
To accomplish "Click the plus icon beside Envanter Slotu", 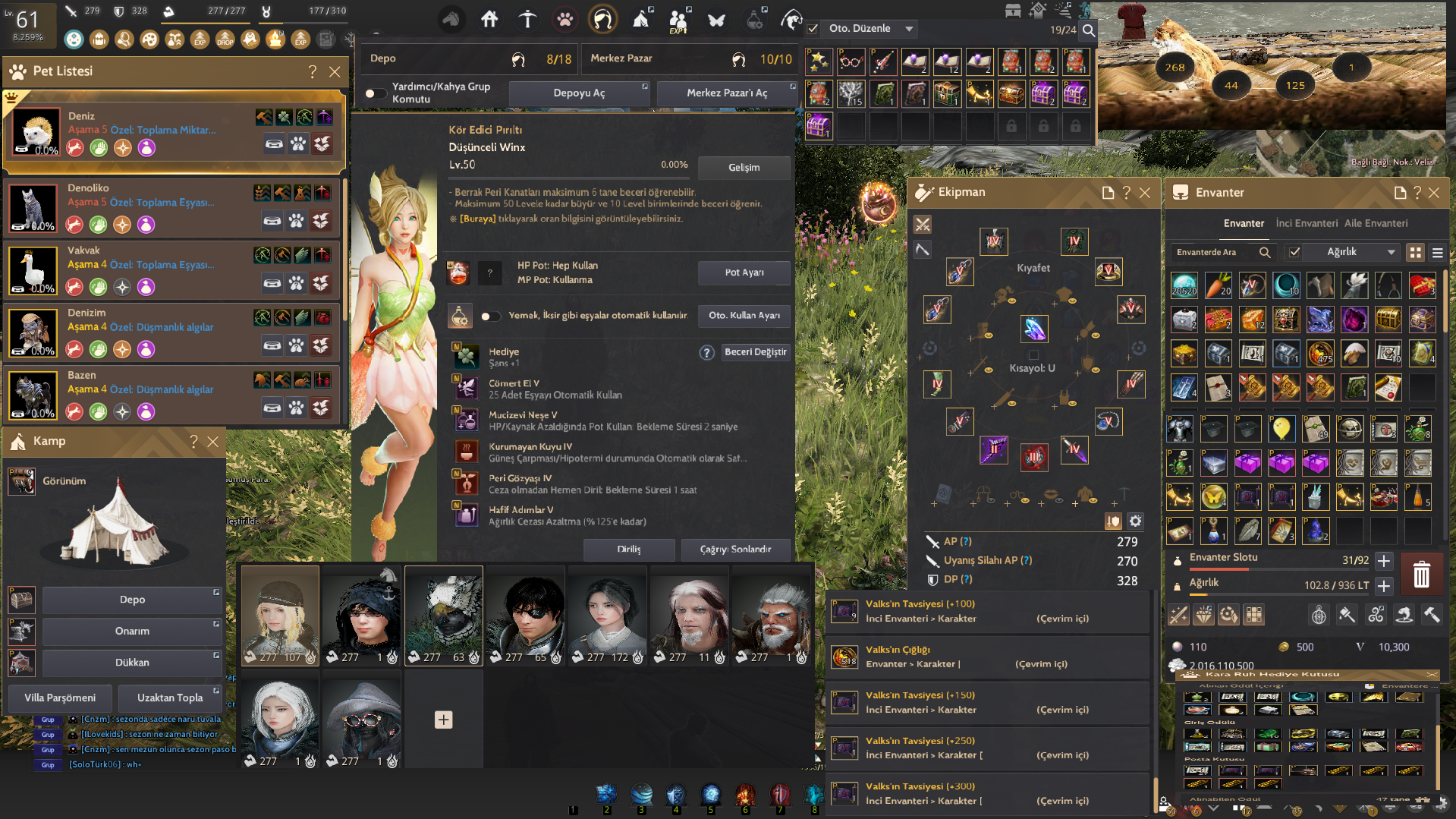I will (1384, 561).
